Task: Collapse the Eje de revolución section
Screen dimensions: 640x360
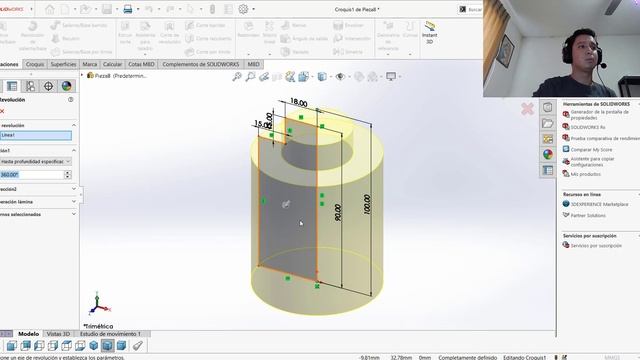Action: click(x=74, y=125)
